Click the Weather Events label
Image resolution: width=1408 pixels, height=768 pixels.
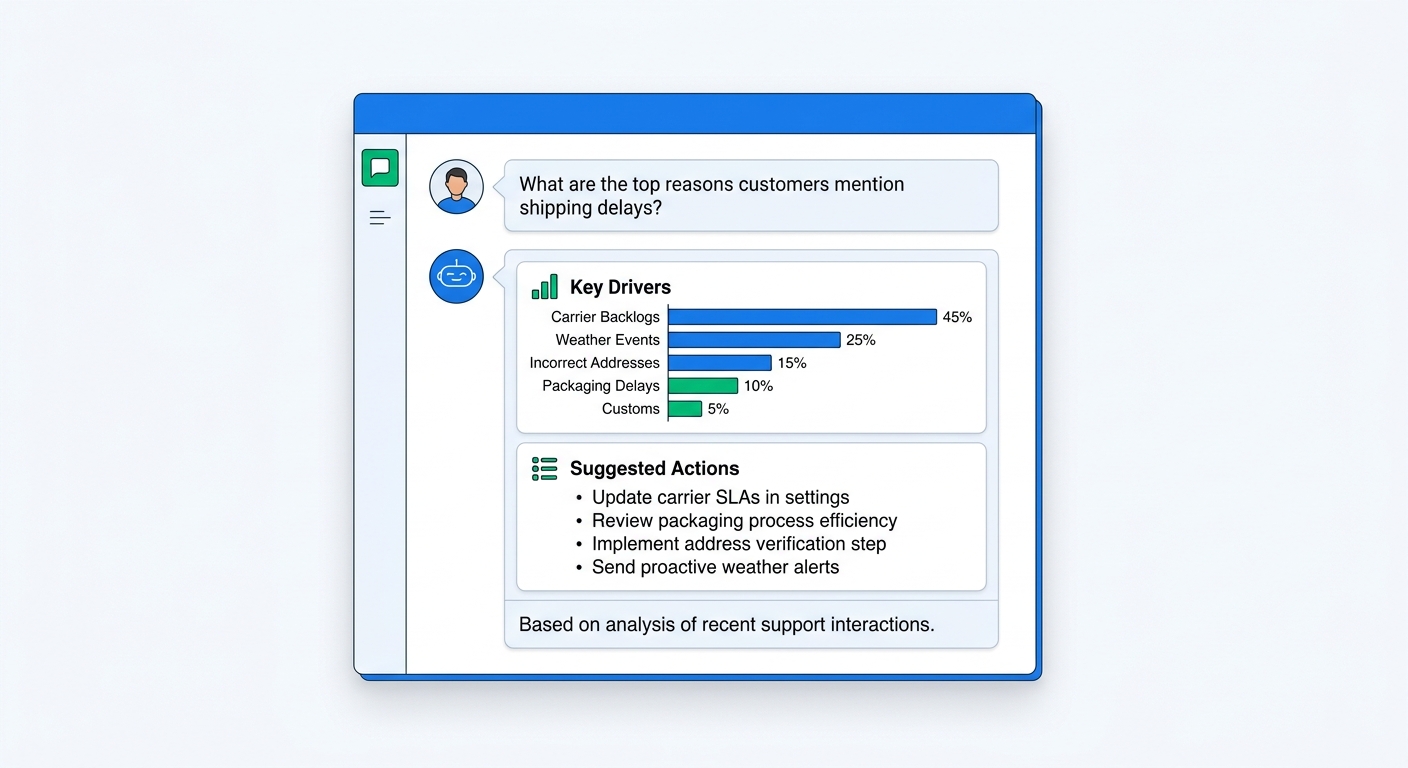(x=608, y=340)
